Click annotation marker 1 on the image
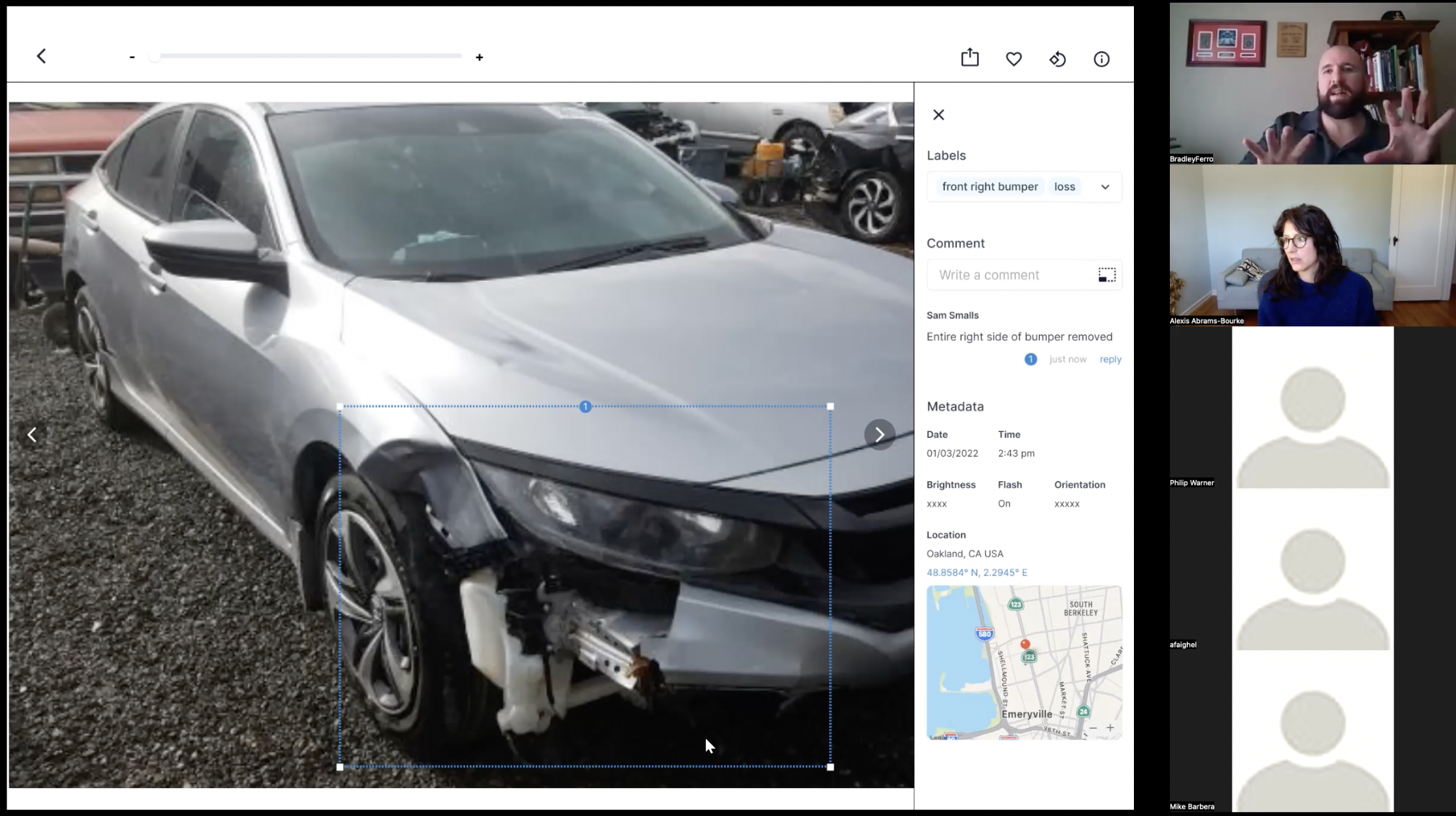This screenshot has height=816, width=1456. [585, 407]
